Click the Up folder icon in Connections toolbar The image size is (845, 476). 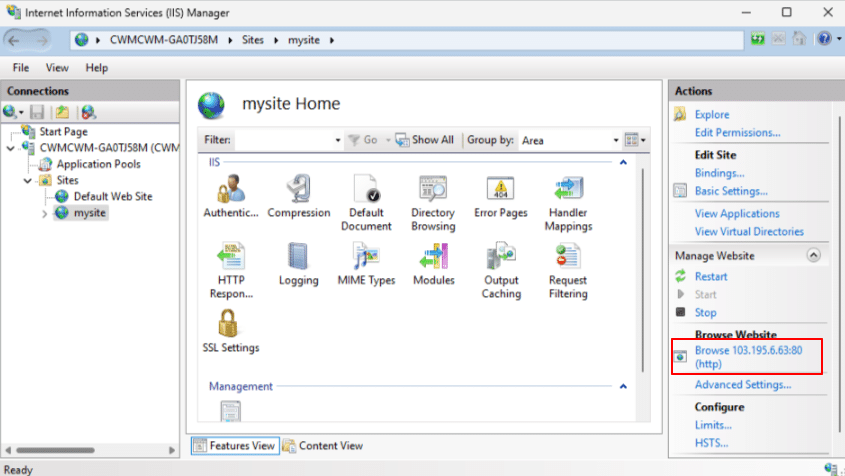coord(63,112)
